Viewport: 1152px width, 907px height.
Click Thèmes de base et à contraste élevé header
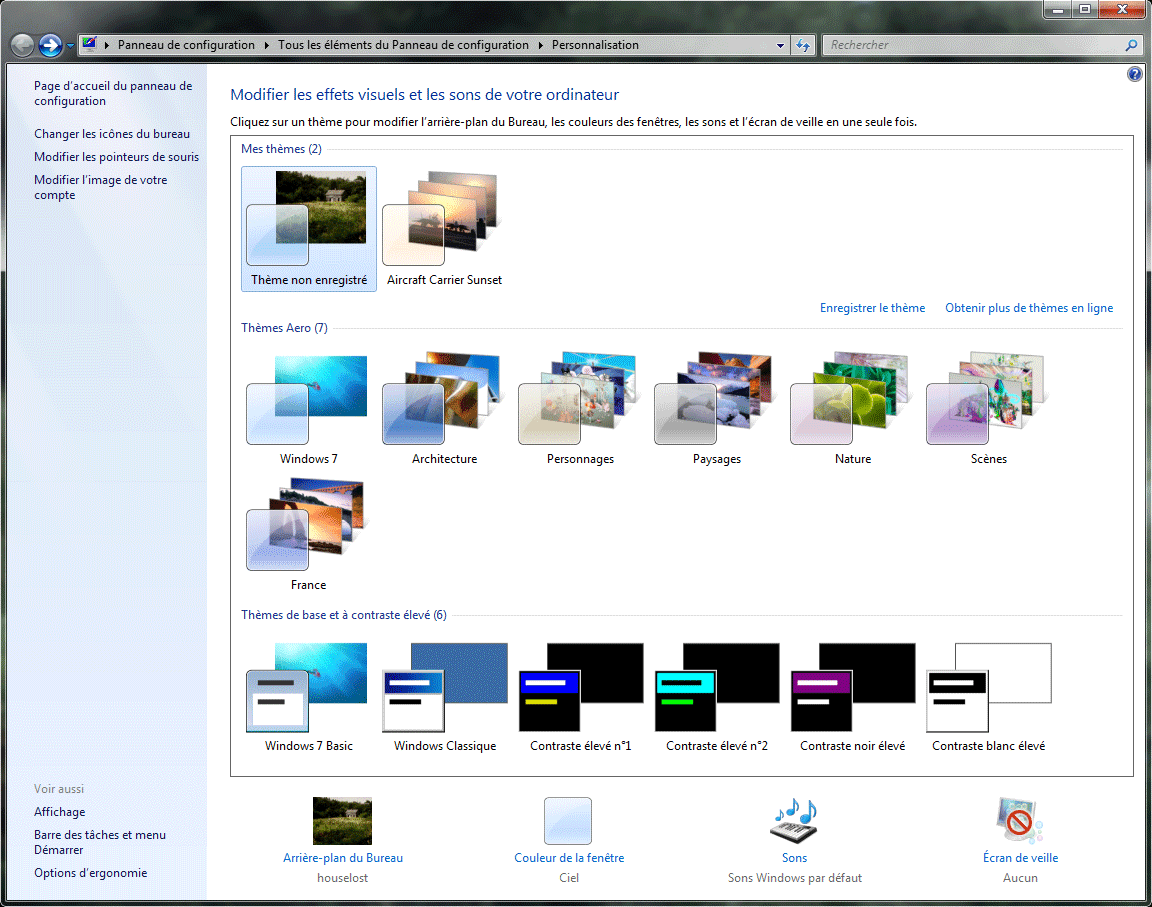click(x=344, y=615)
